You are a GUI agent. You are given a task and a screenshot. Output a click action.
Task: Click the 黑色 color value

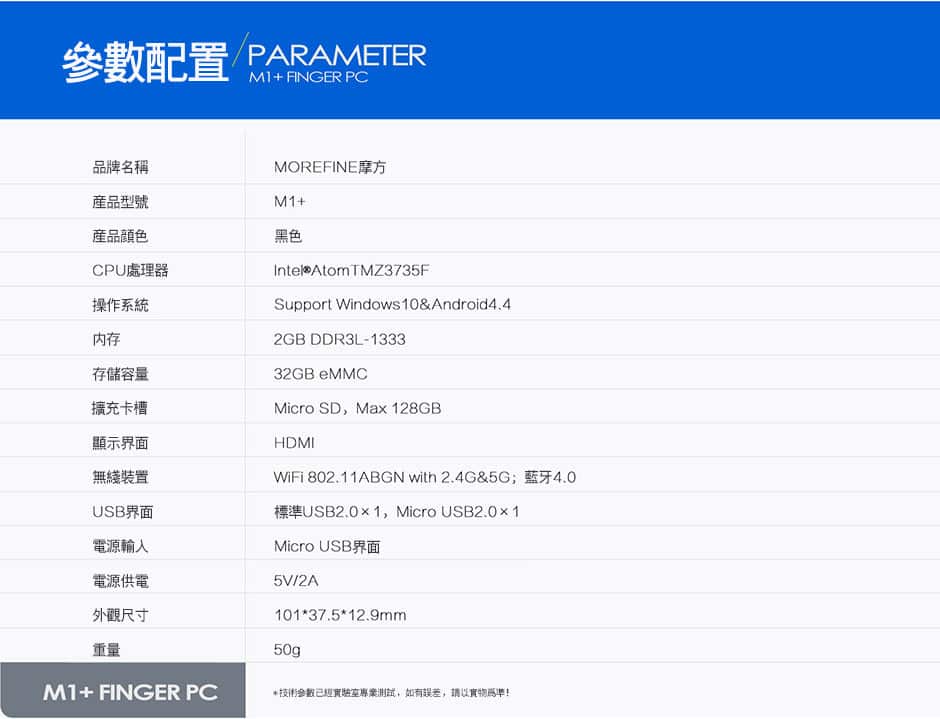288,236
